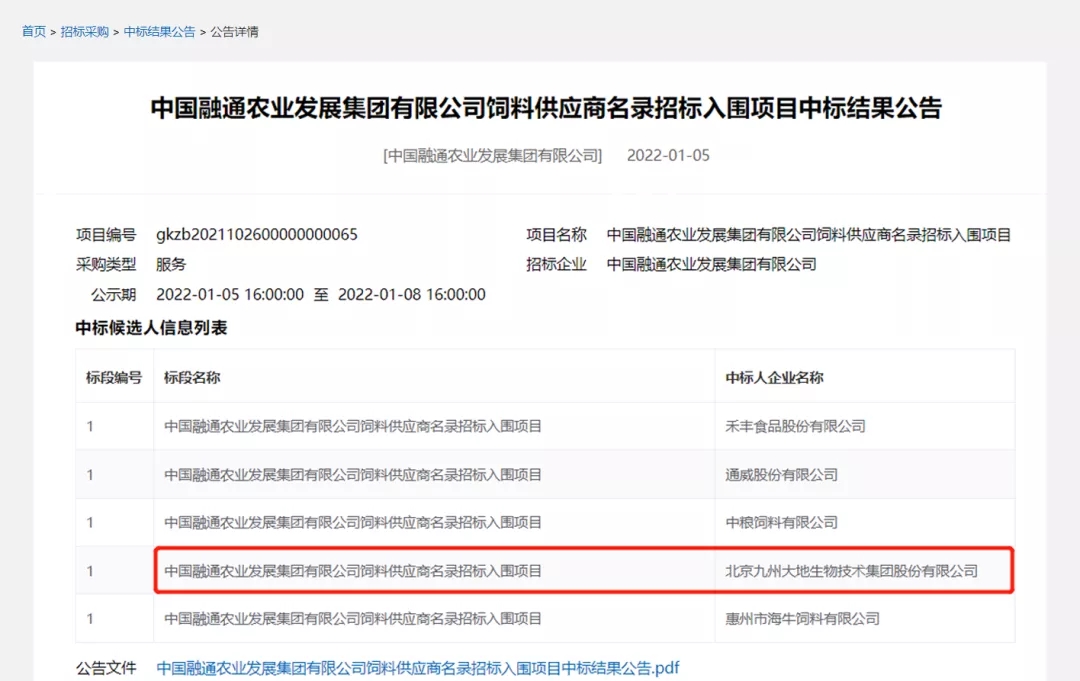This screenshot has height=681, width=1080.
Task: Click the start time 2022-01-05 16:00:00
Action: pos(230,295)
